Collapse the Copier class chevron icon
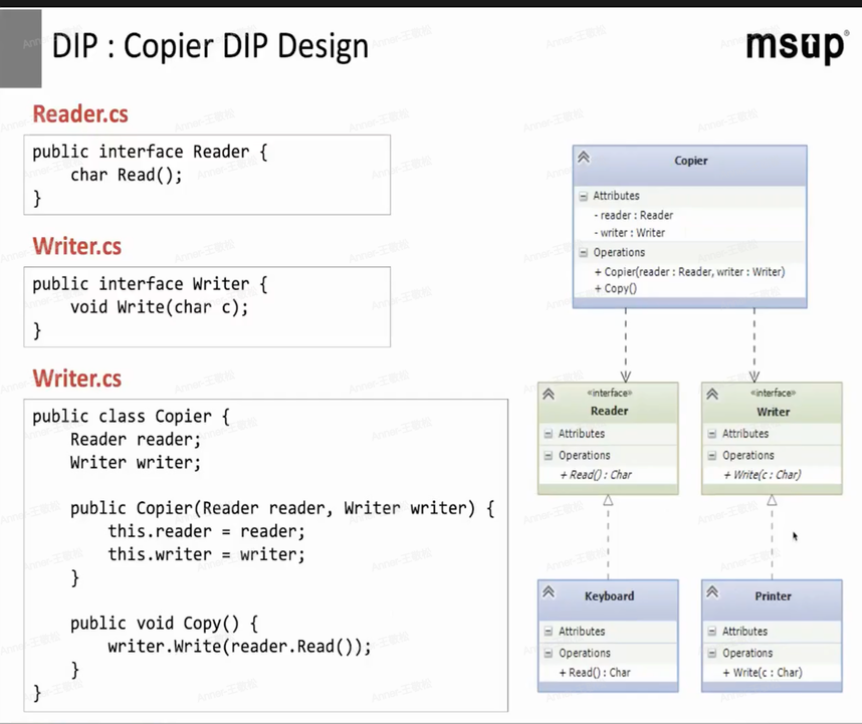Viewport: 862px width, 724px height. click(x=584, y=157)
